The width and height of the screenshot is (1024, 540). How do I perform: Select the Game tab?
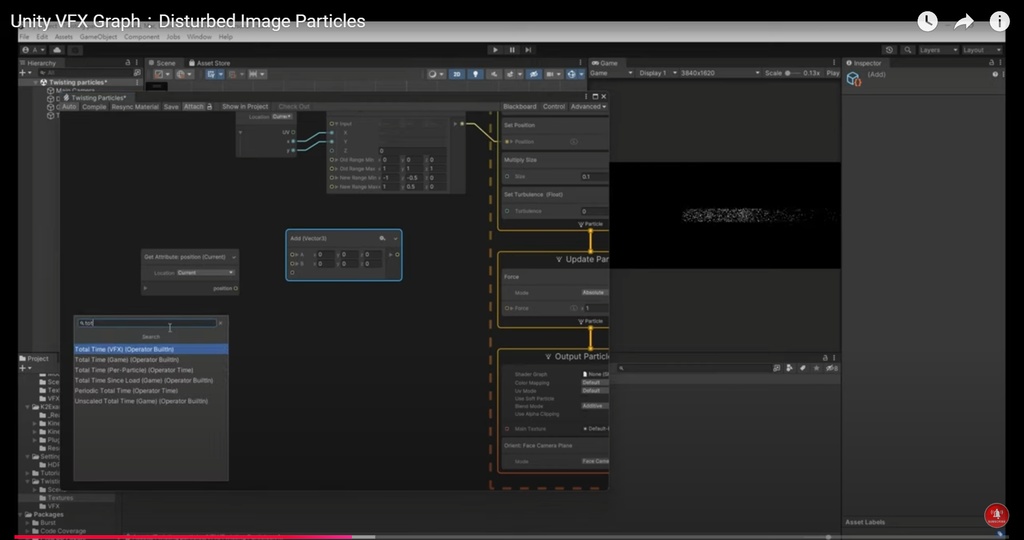[605, 63]
